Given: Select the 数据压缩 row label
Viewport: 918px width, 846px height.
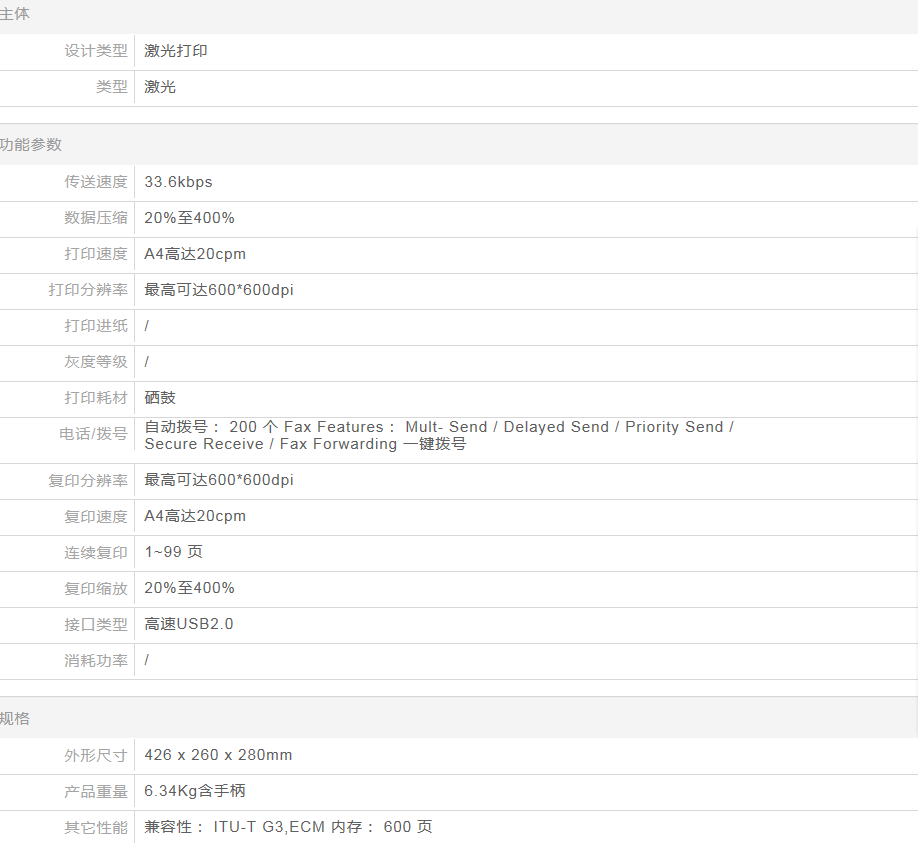Looking at the screenshot, I should click(x=96, y=218).
